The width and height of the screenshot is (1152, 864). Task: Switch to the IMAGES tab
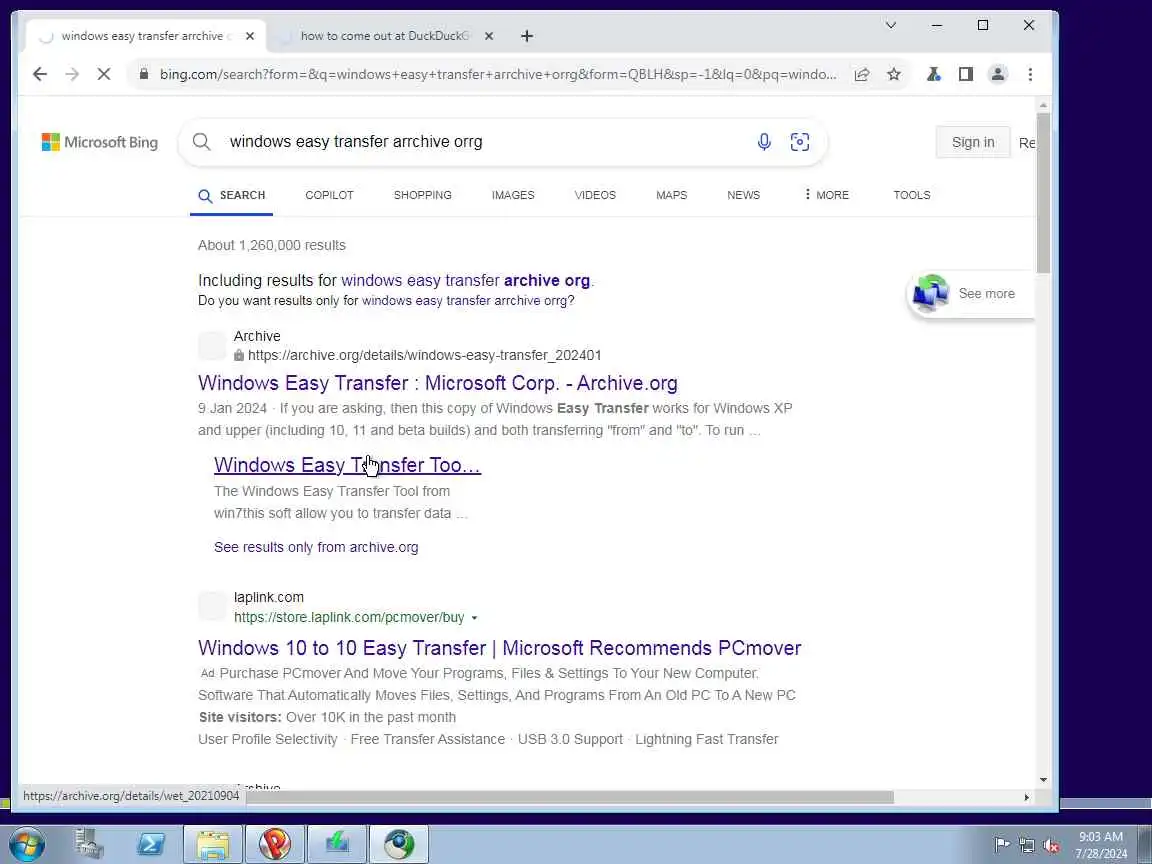pyautogui.click(x=513, y=195)
